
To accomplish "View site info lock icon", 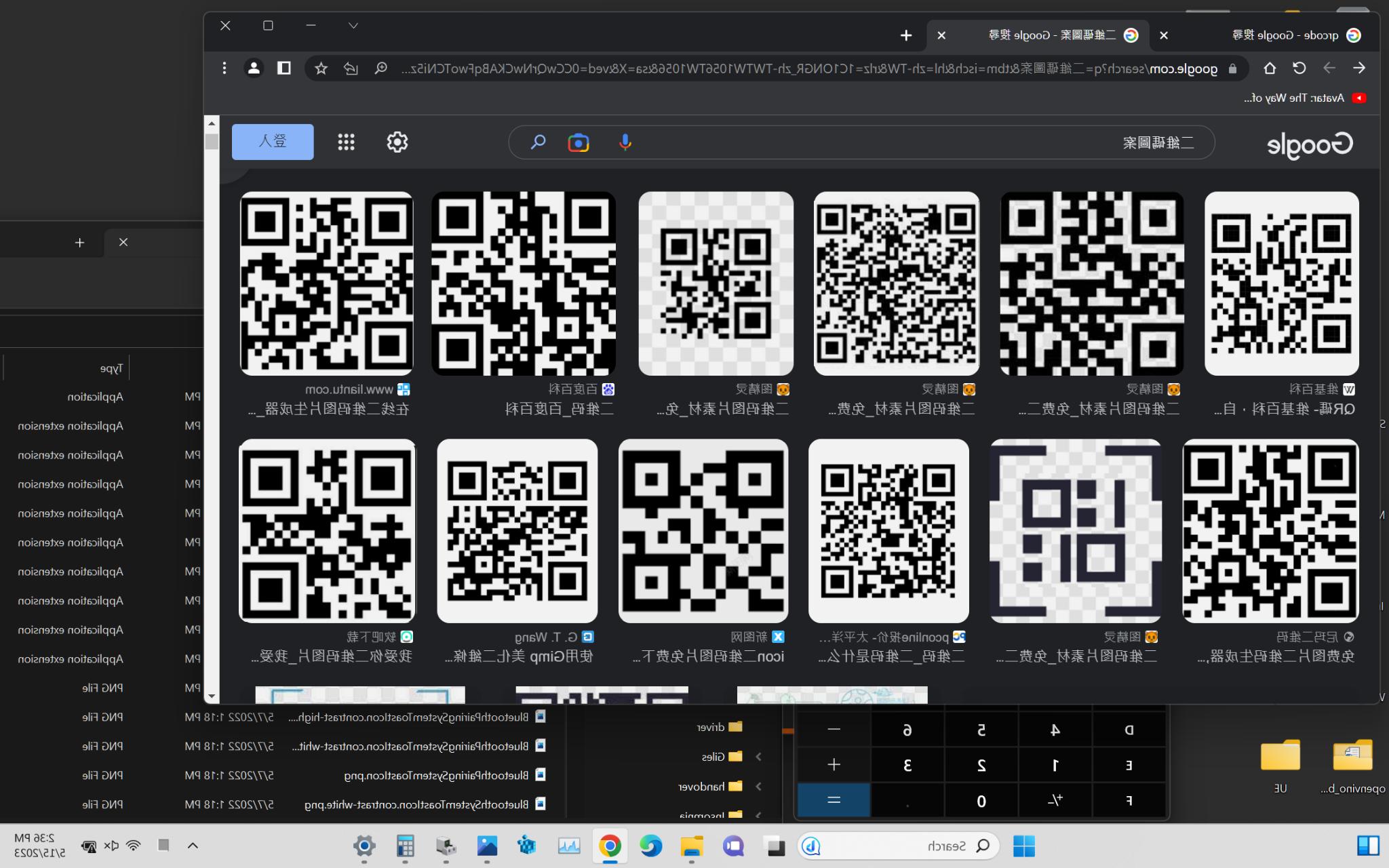I will coord(1232,68).
